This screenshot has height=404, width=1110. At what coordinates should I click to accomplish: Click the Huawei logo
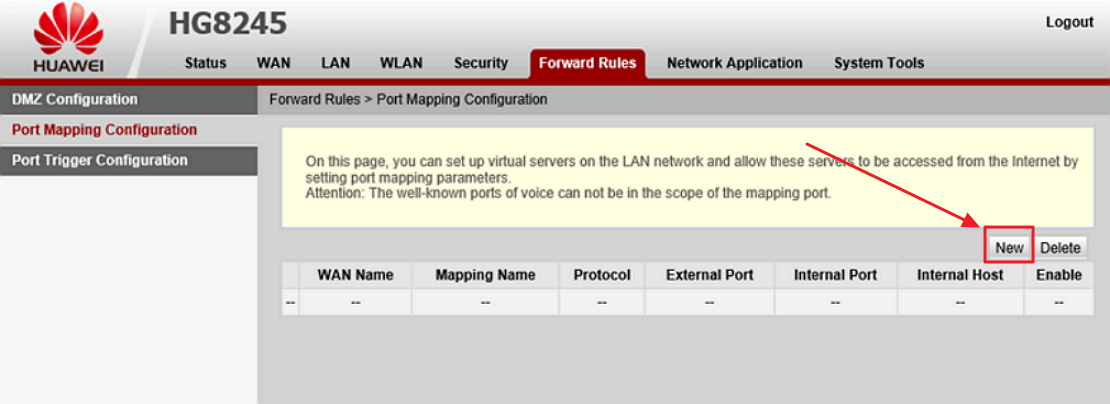69,37
